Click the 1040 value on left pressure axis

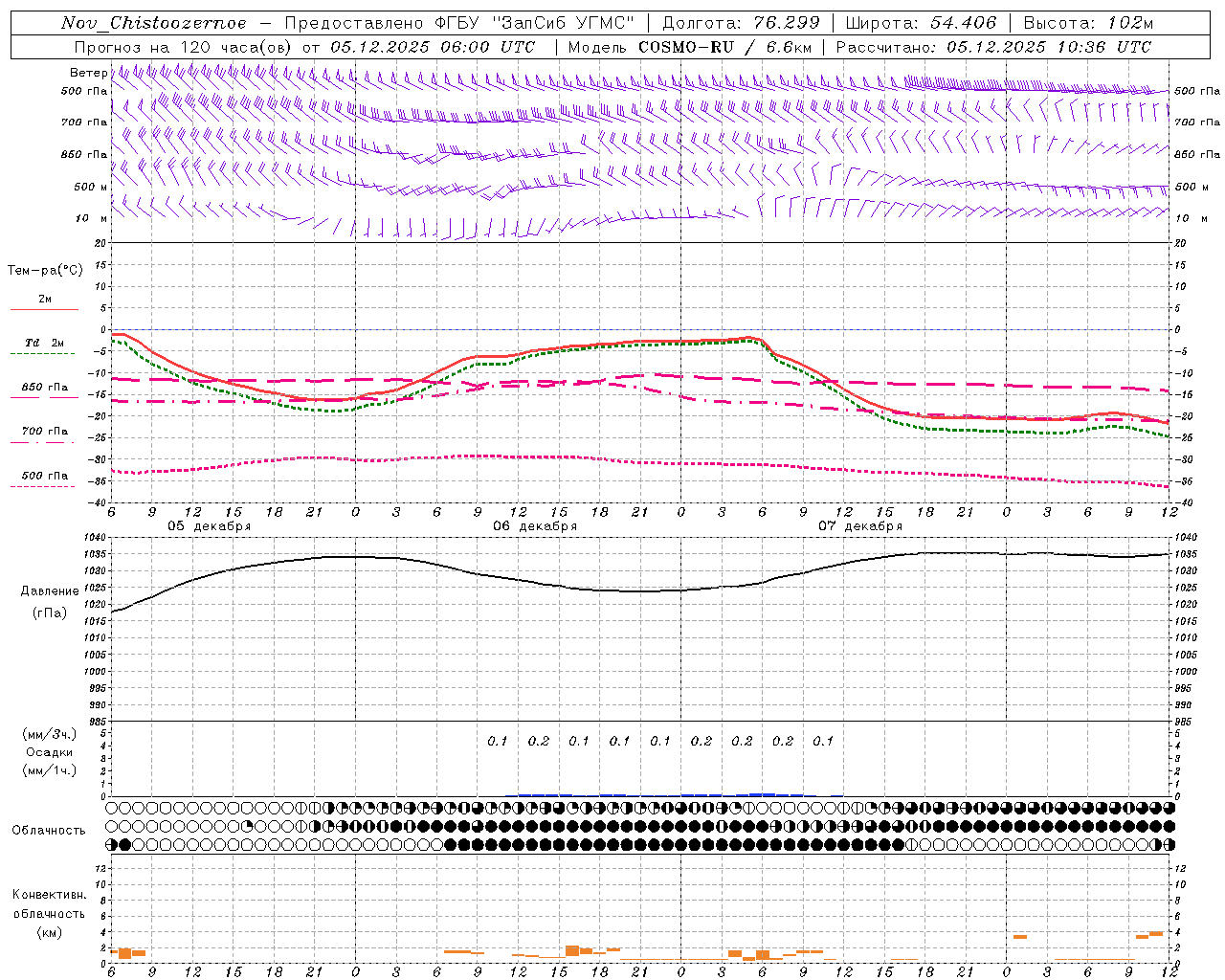point(95,537)
